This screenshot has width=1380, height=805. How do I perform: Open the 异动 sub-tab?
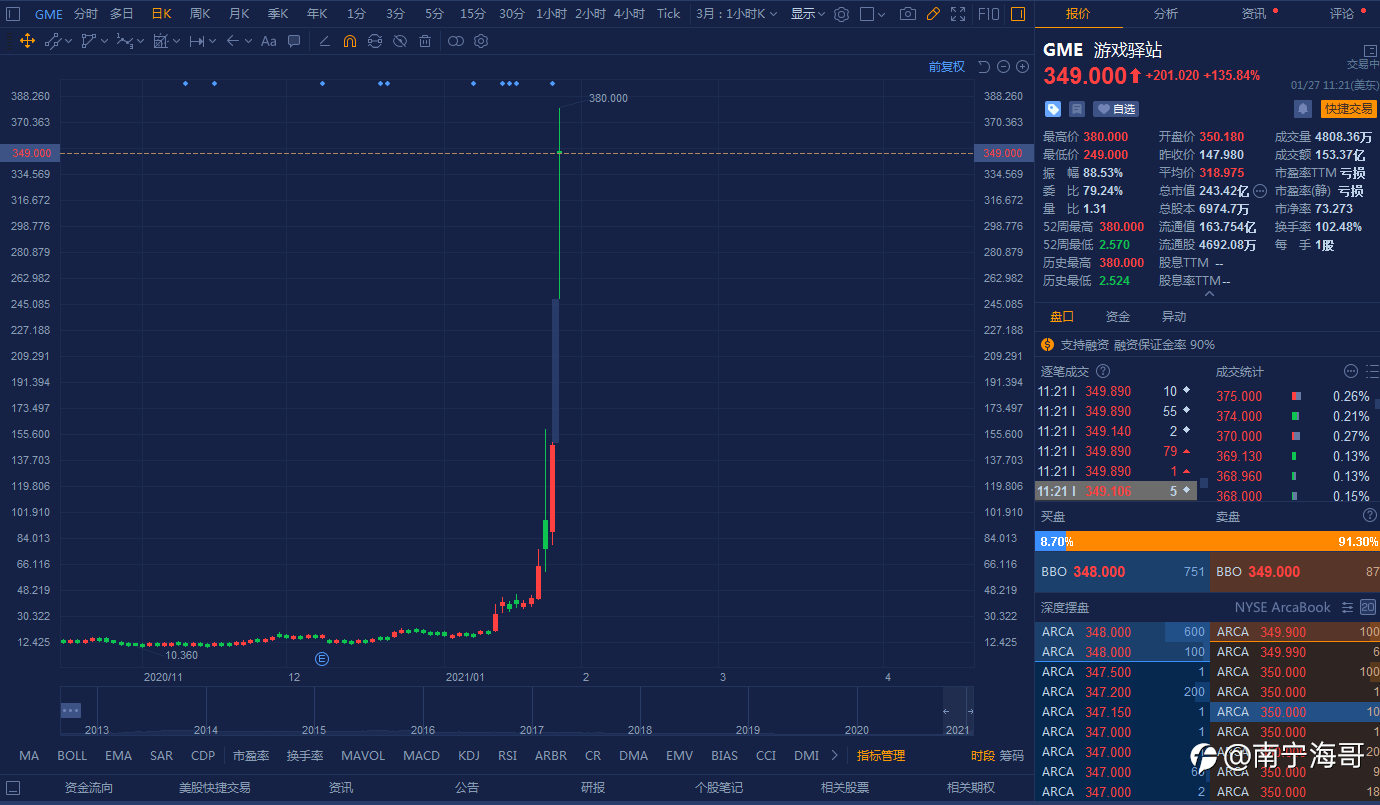(1173, 316)
